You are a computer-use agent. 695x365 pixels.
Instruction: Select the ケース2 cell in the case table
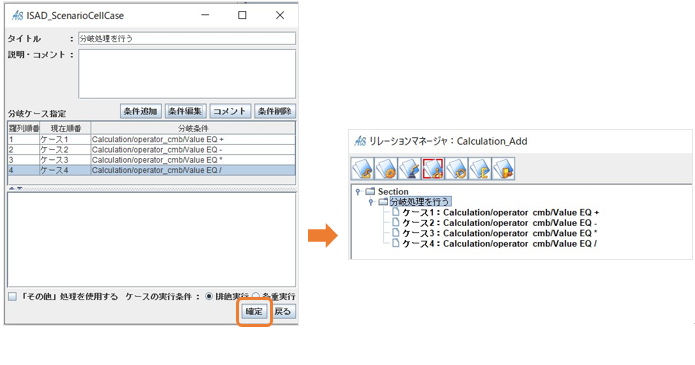point(65,149)
